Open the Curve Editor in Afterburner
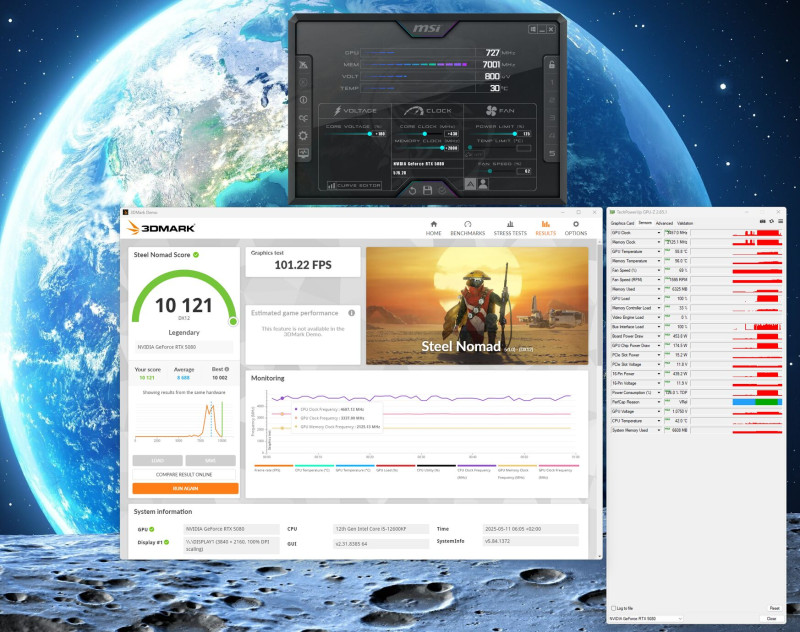Viewport: 800px width, 632px height. pos(355,186)
